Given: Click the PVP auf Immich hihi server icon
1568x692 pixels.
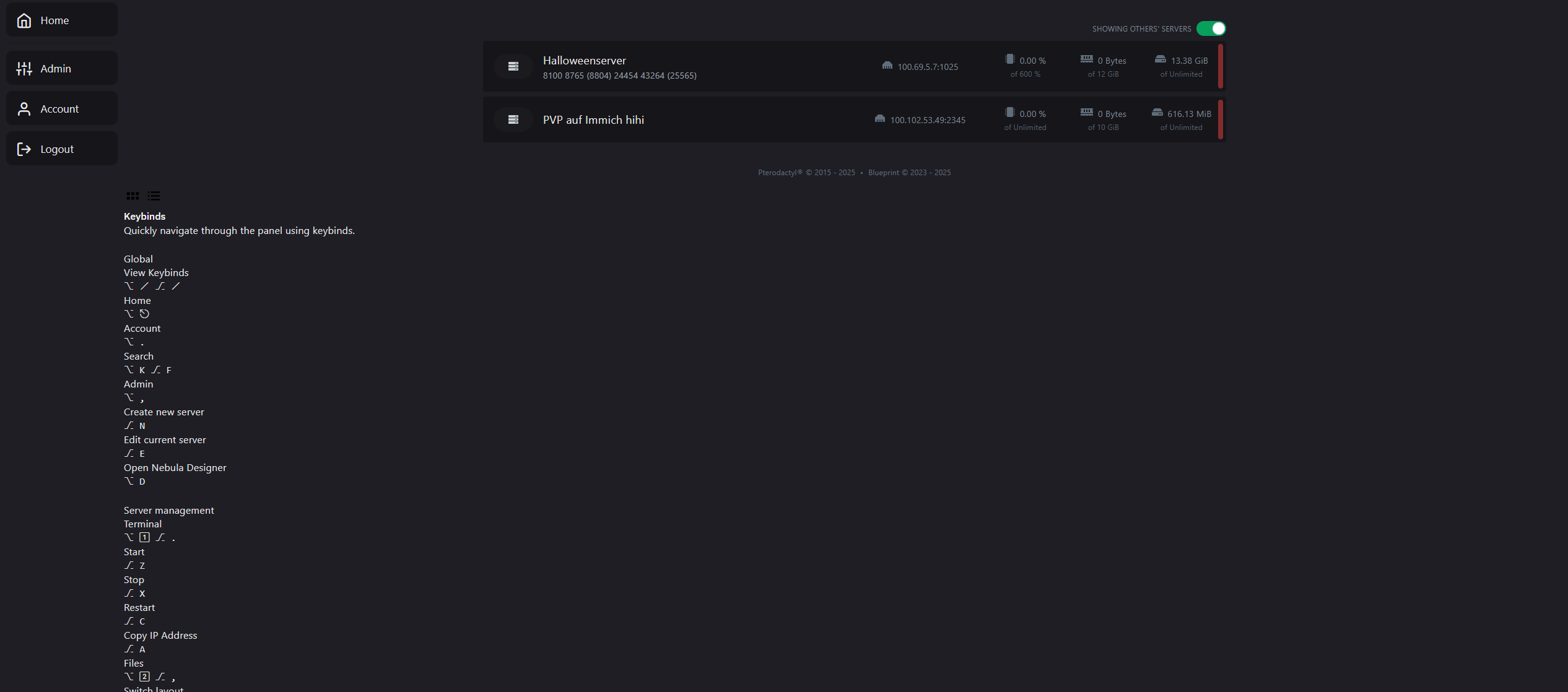Looking at the screenshot, I should click(x=513, y=119).
